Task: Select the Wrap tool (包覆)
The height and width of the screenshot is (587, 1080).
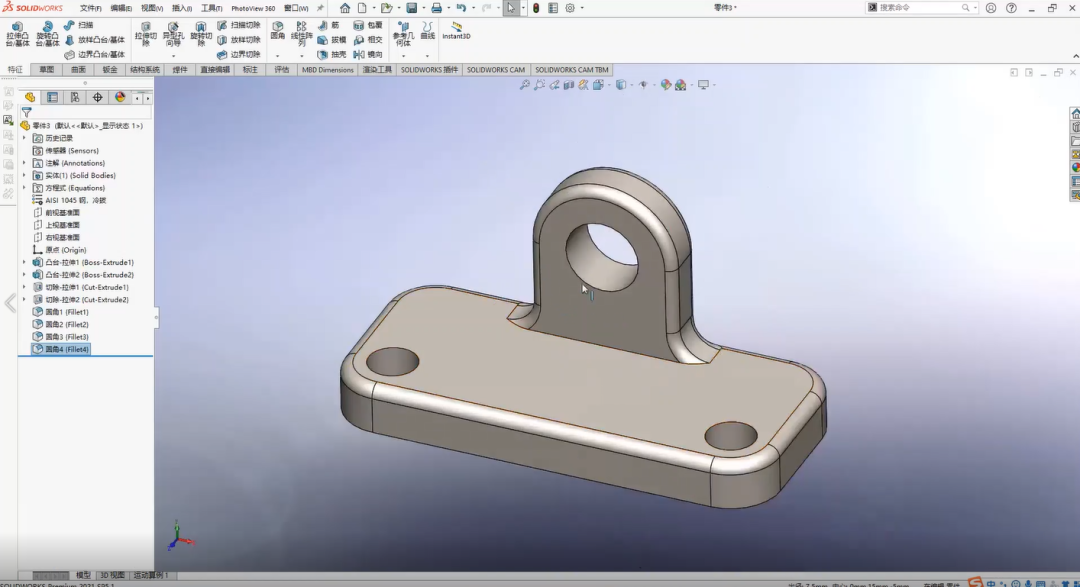Action: click(x=368, y=25)
